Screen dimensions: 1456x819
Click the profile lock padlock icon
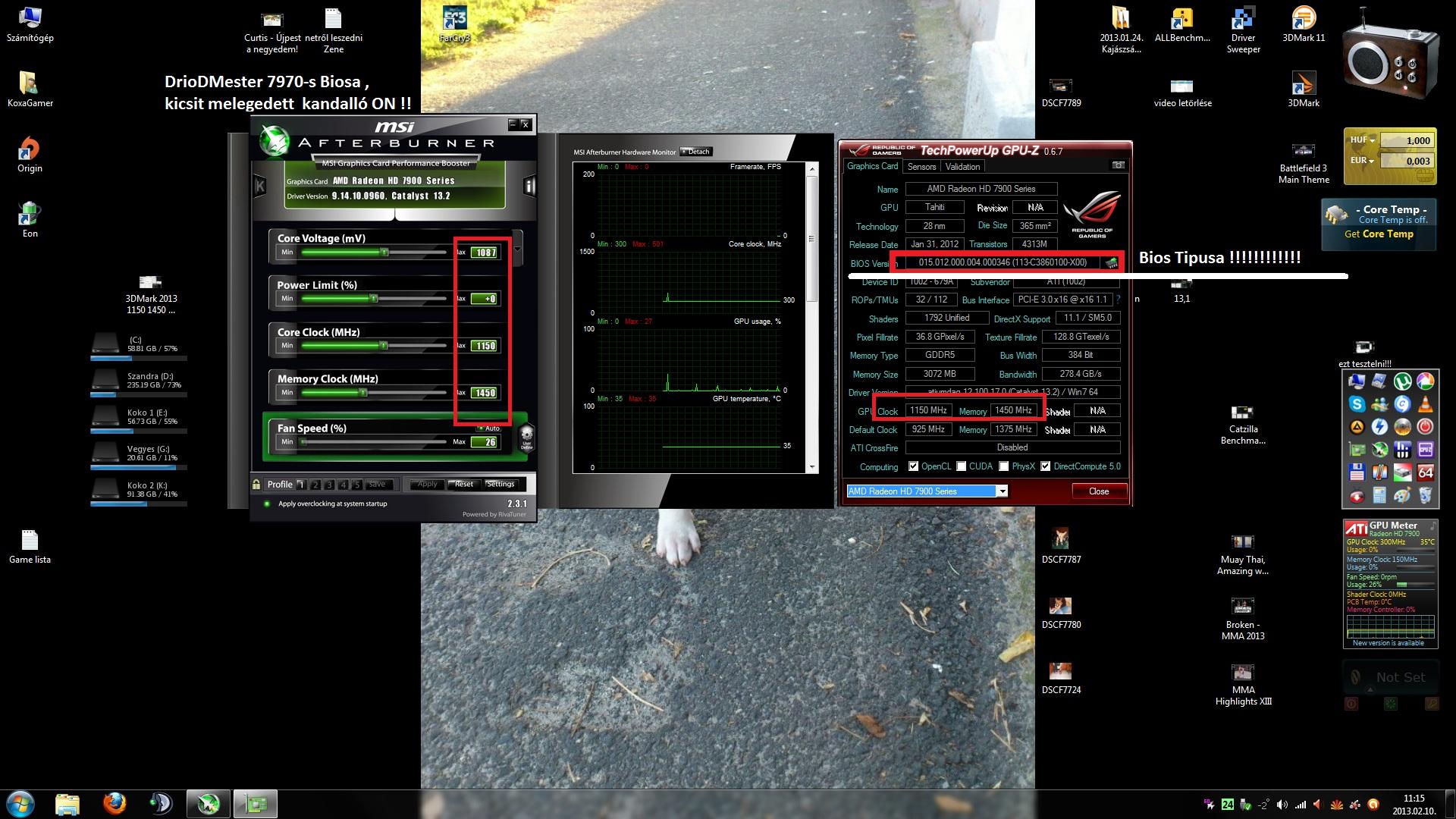tap(256, 485)
